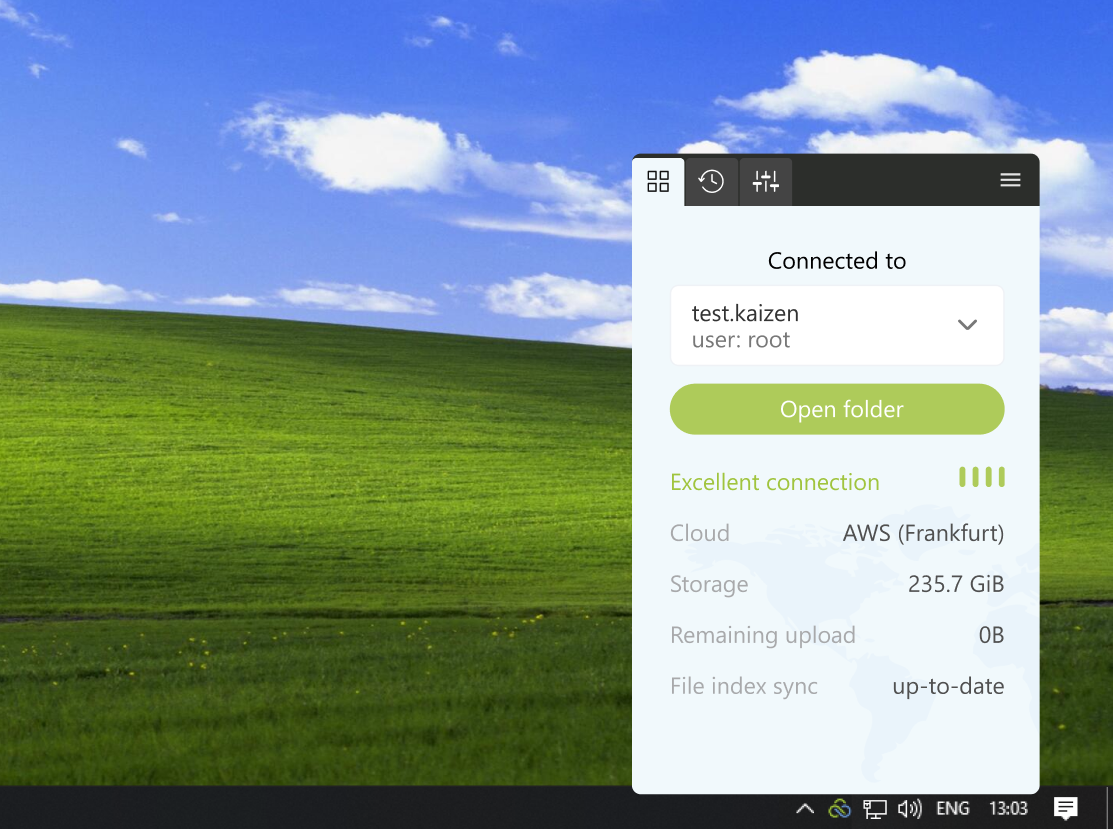Click the user: root label
The width and height of the screenshot is (1113, 829).
coord(740,340)
